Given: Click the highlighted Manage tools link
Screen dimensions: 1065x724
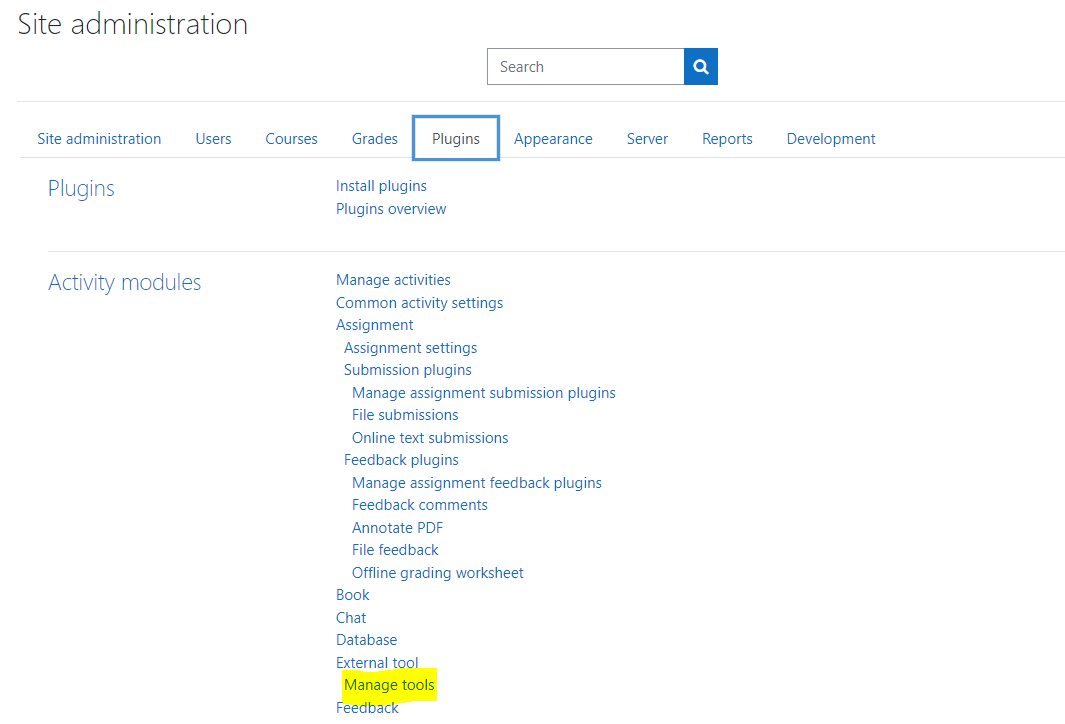Looking at the screenshot, I should tap(389, 685).
